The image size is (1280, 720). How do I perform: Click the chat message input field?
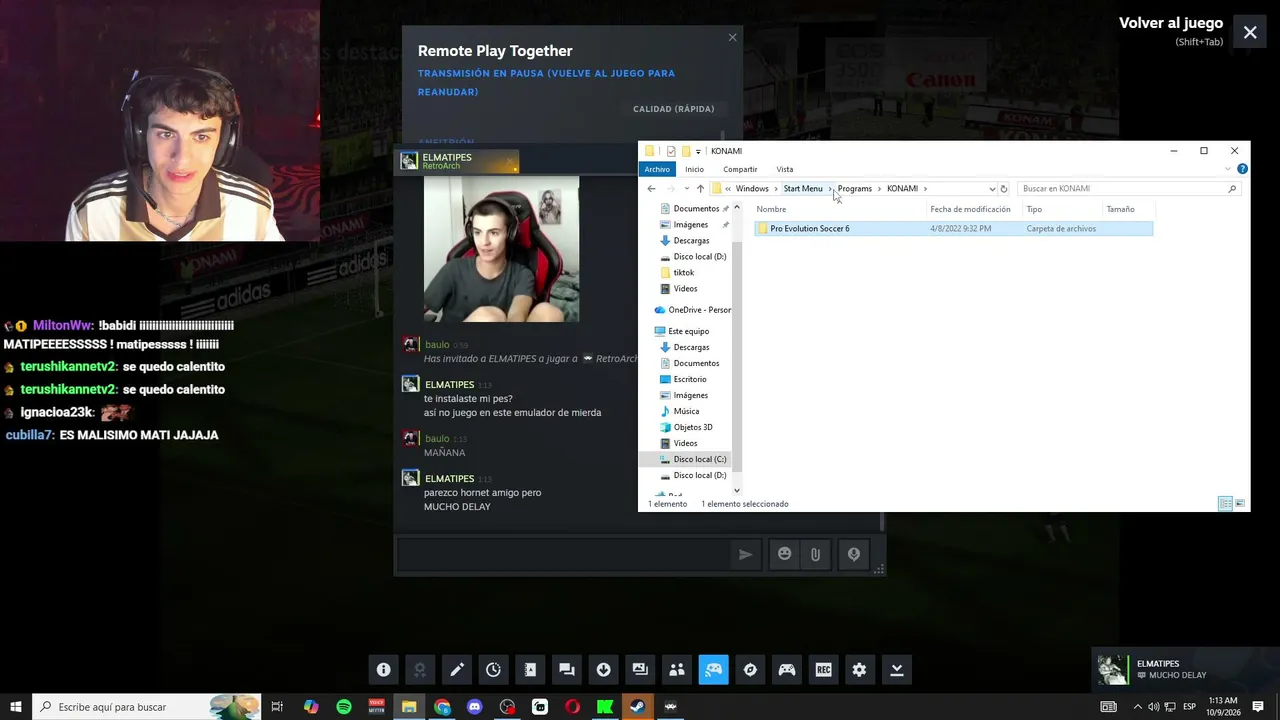[563, 555]
